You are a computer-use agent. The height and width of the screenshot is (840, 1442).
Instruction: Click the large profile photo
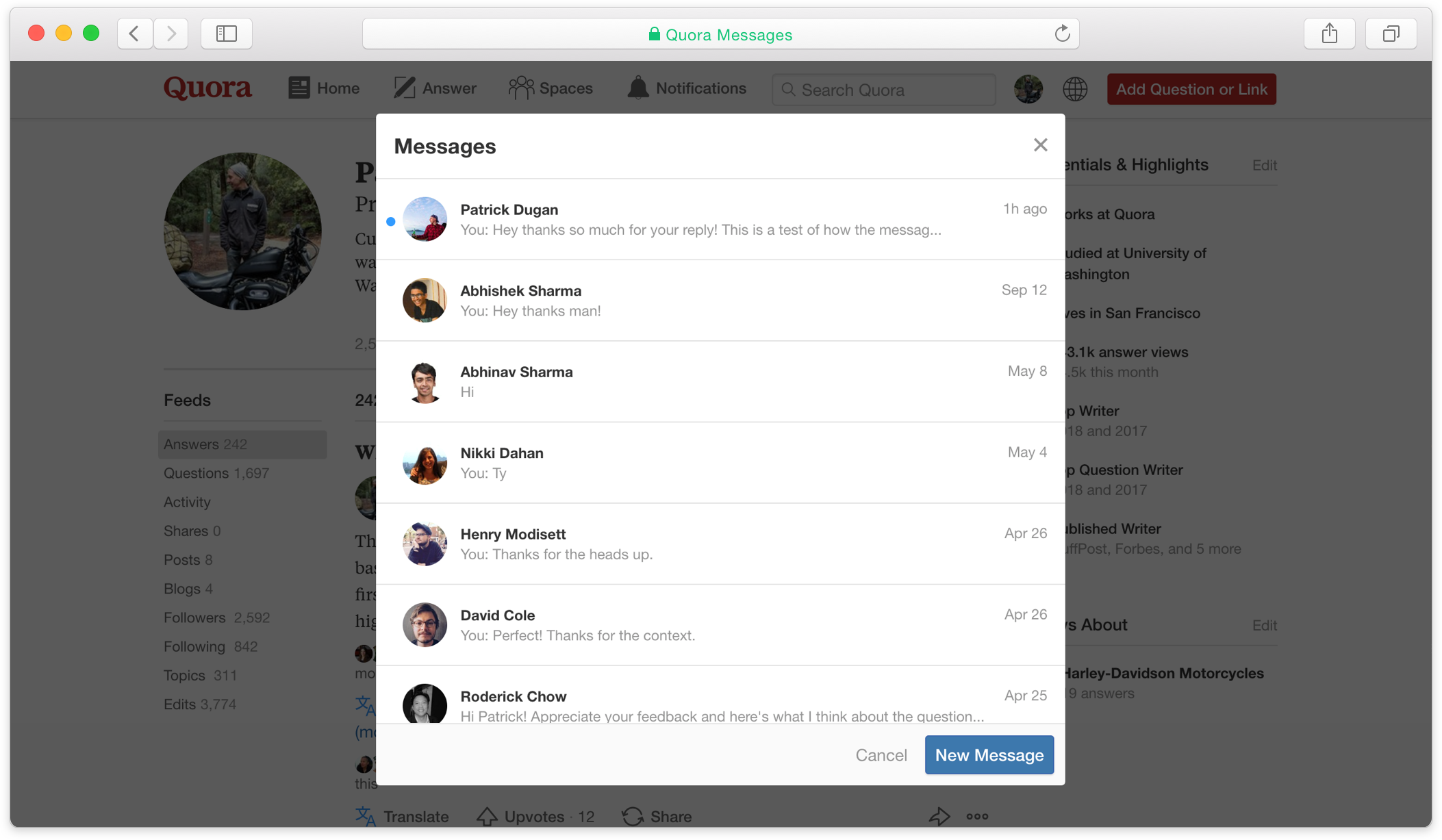click(x=242, y=231)
